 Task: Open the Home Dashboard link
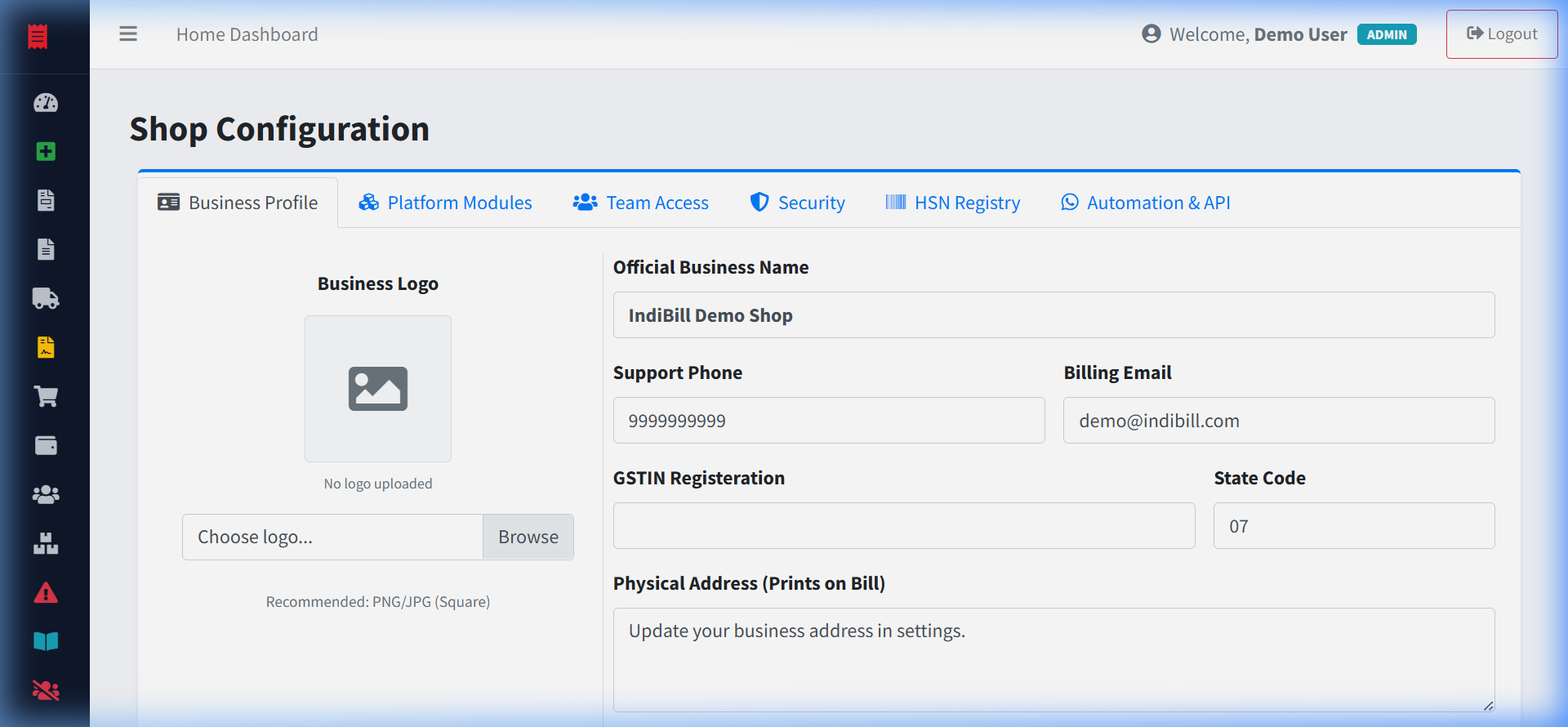click(247, 34)
